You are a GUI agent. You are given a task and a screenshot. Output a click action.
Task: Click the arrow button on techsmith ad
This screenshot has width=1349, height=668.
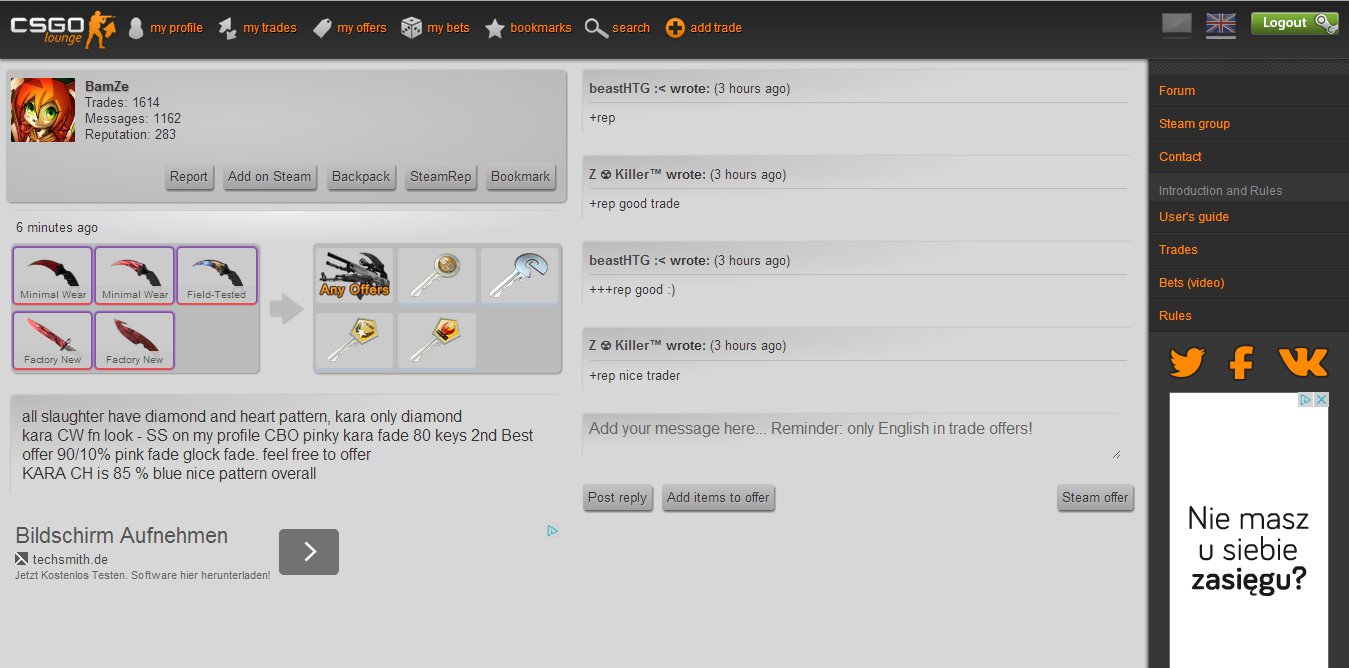(309, 552)
